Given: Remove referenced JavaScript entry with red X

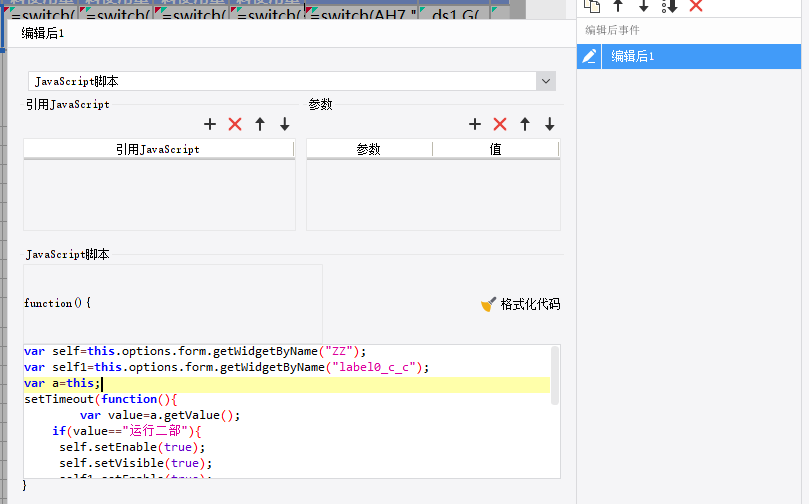Looking at the screenshot, I should tap(235, 124).
